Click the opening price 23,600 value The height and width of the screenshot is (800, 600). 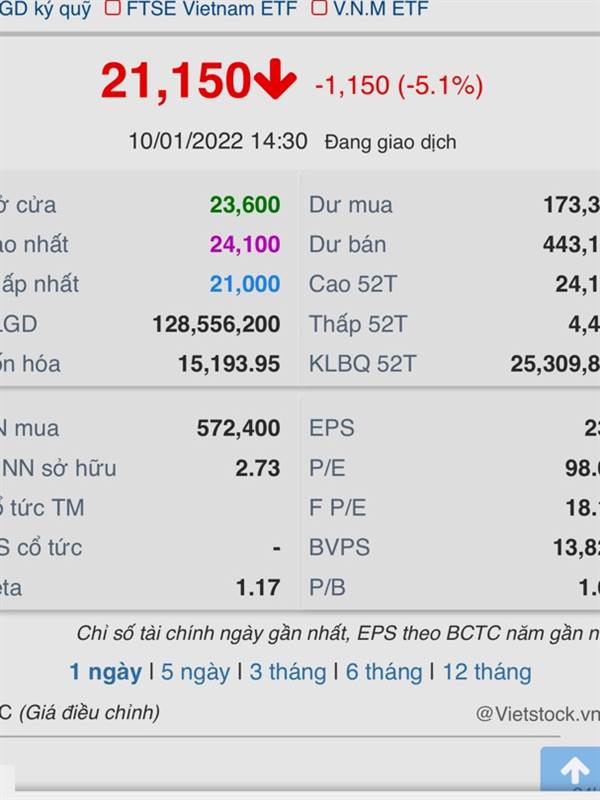245,205
